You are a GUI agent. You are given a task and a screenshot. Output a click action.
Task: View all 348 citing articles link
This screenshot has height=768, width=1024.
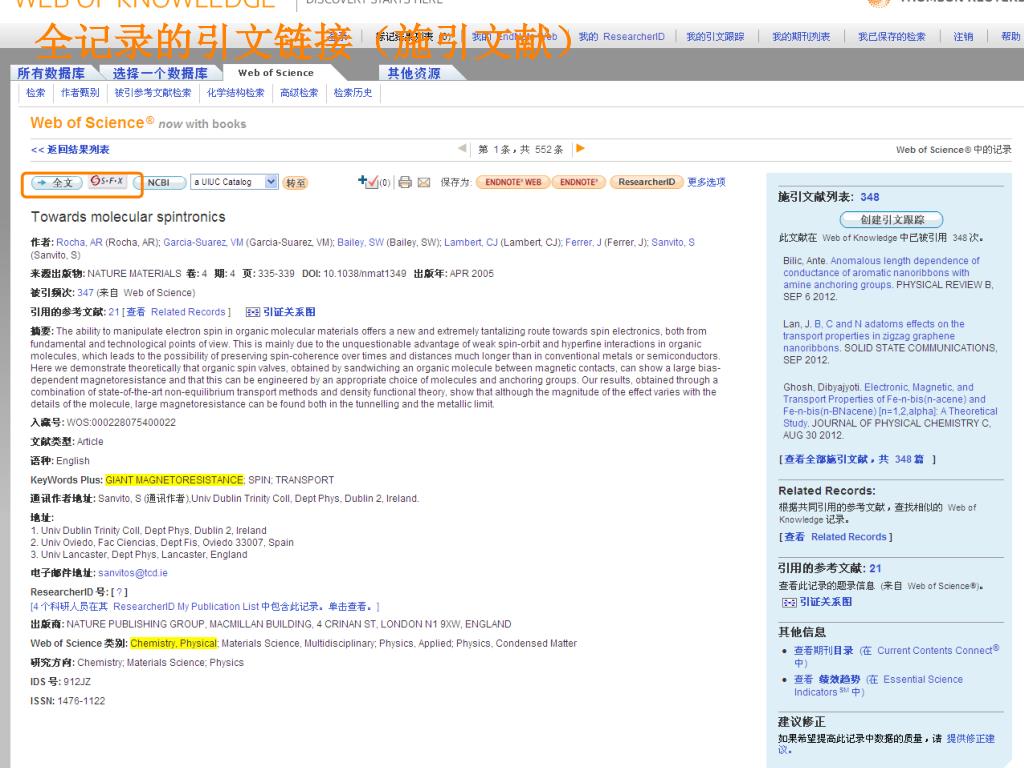point(857,459)
